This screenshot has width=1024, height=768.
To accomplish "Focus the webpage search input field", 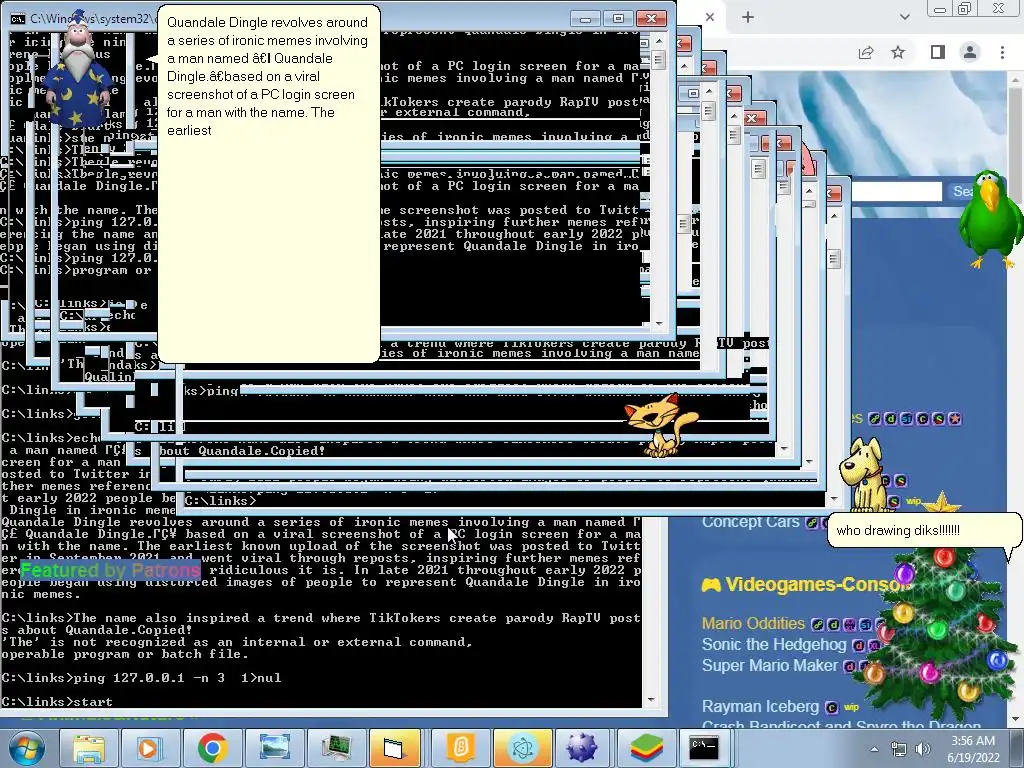I will point(896,191).
